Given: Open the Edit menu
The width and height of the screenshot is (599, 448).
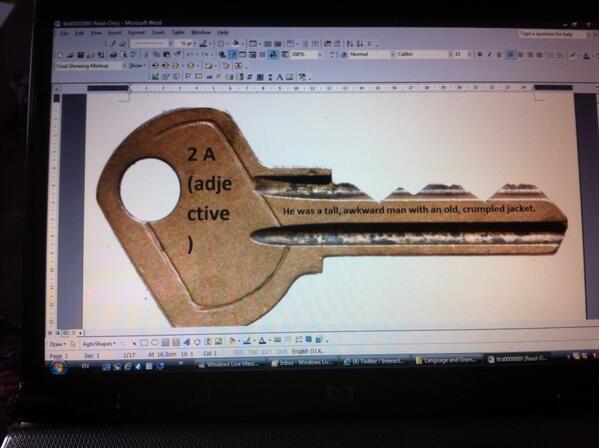Looking at the screenshot, I should click(79, 34).
